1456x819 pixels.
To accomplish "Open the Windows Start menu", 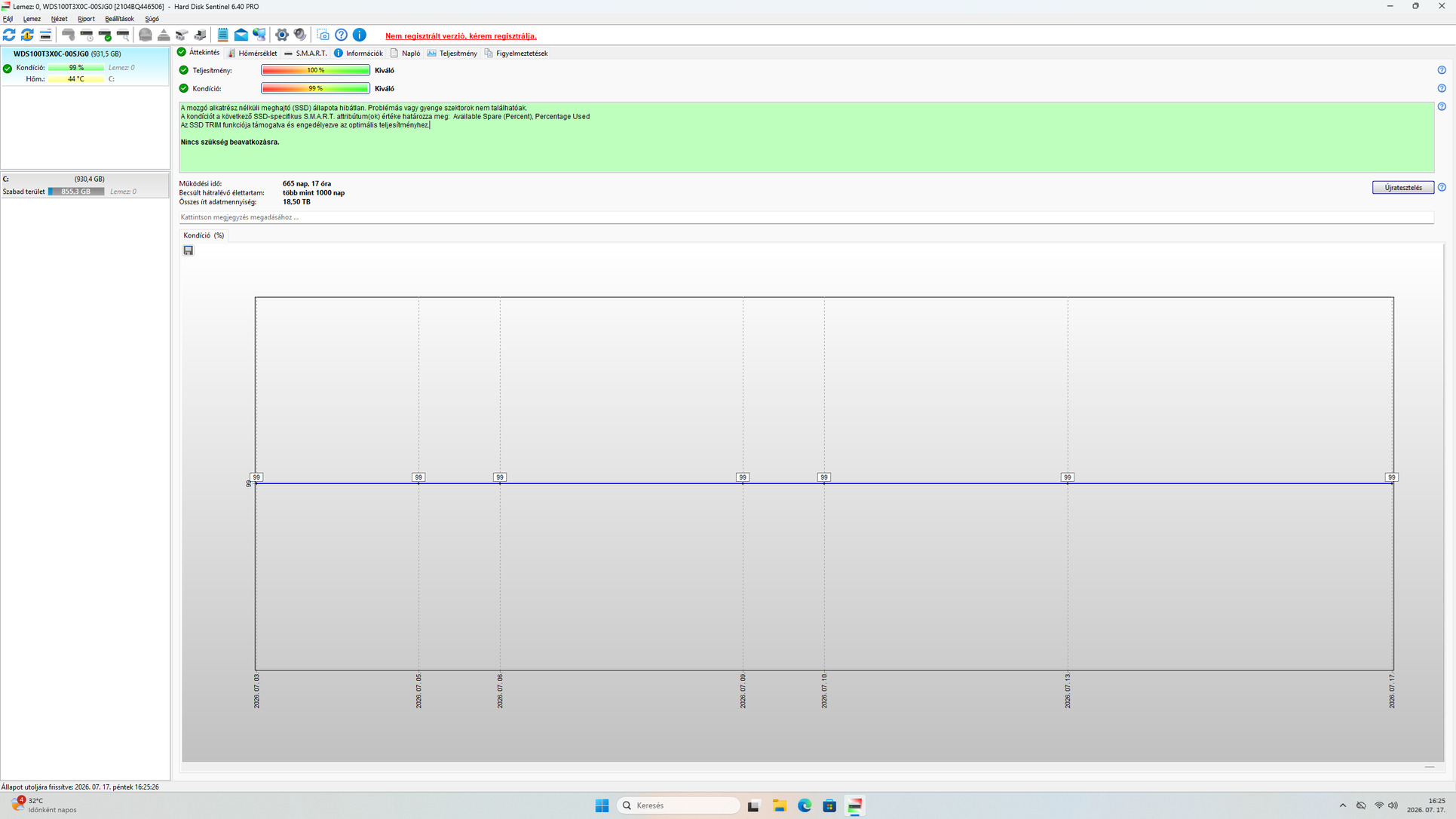I will point(602,805).
